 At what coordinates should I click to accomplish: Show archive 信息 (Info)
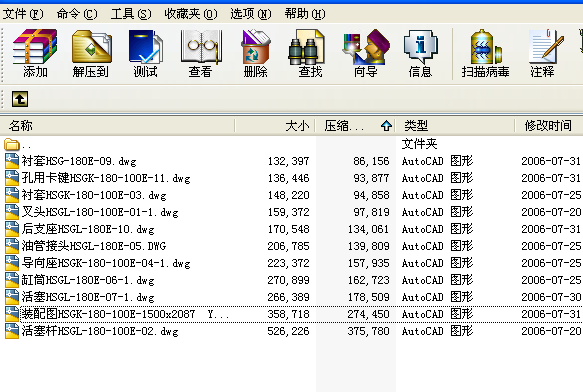421,53
